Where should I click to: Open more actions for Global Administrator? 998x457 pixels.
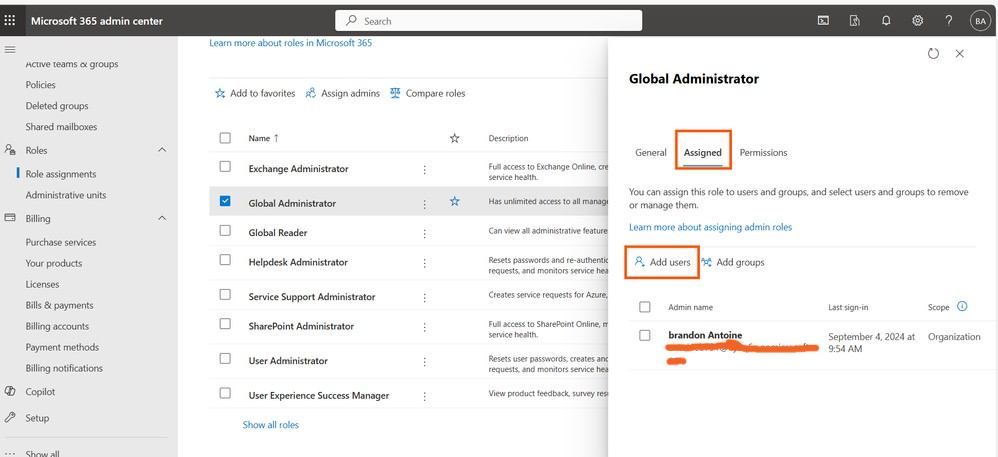point(425,204)
